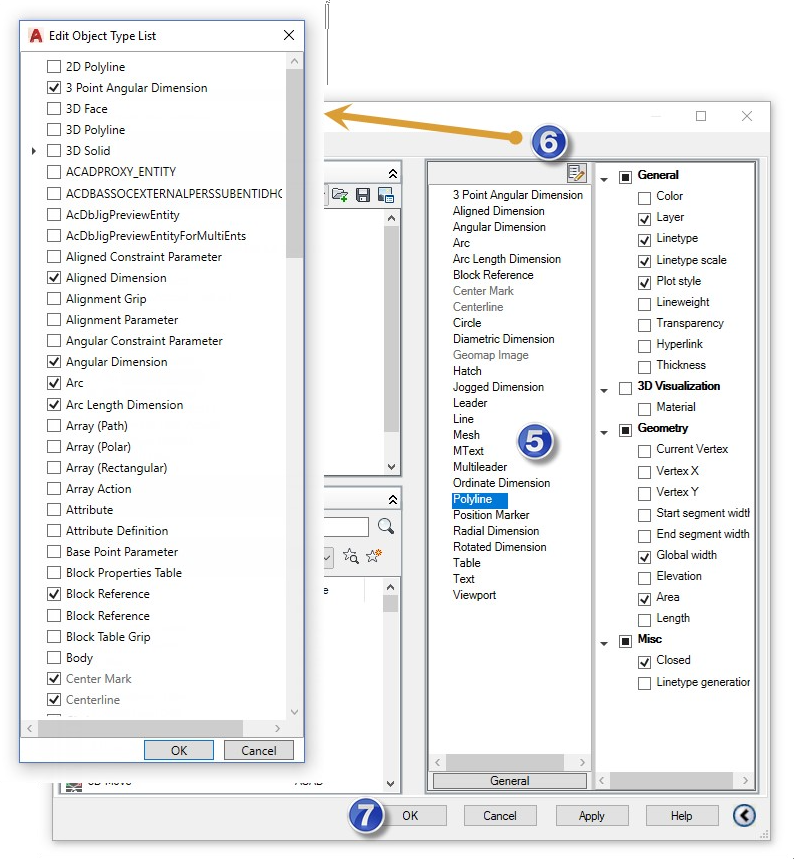Click the save customization icon
Image resolution: width=794 pixels, height=859 pixels.
coord(362,195)
